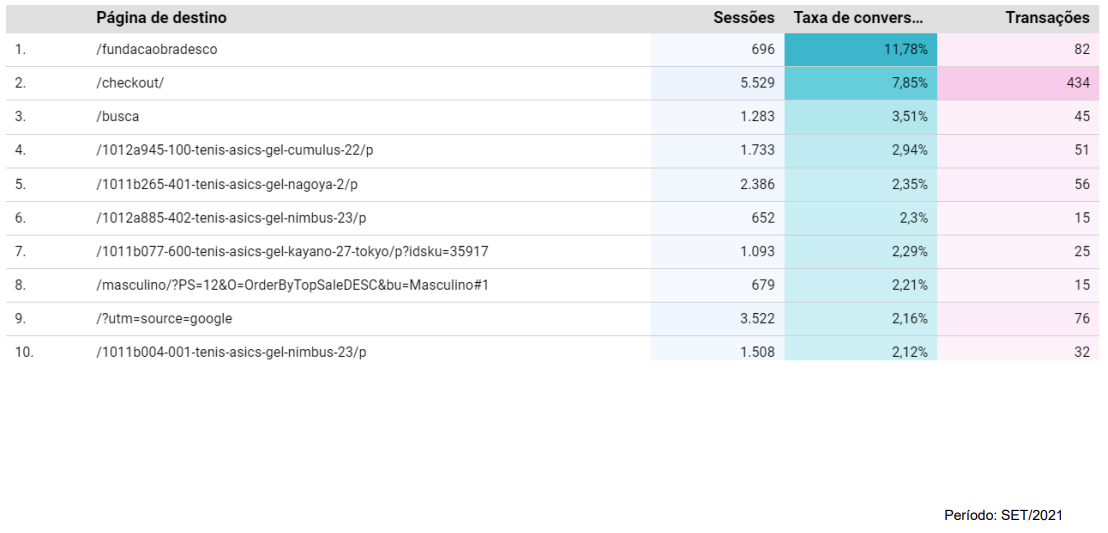Click the Taxa de conversão column header
This screenshot has height=533, width=1108.
(858, 18)
